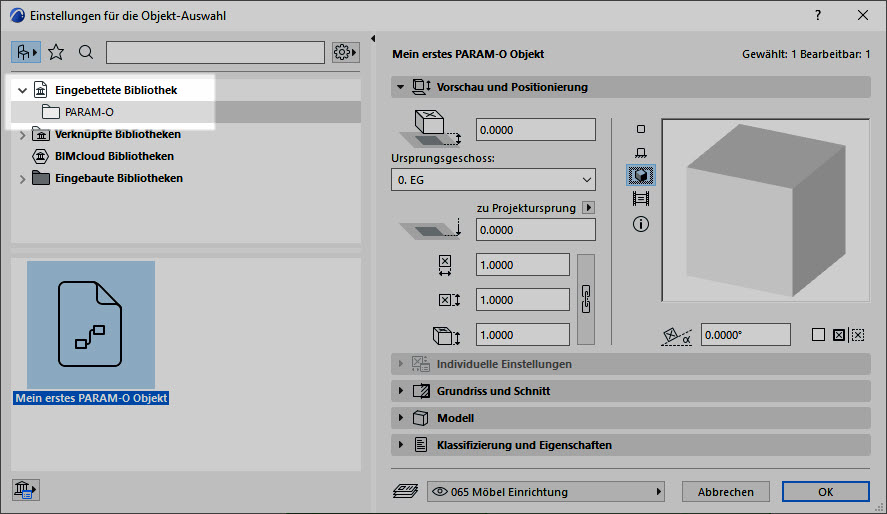This screenshot has height=514, width=887.
Task: Collapse the left panel with arrow
Action: (373, 38)
